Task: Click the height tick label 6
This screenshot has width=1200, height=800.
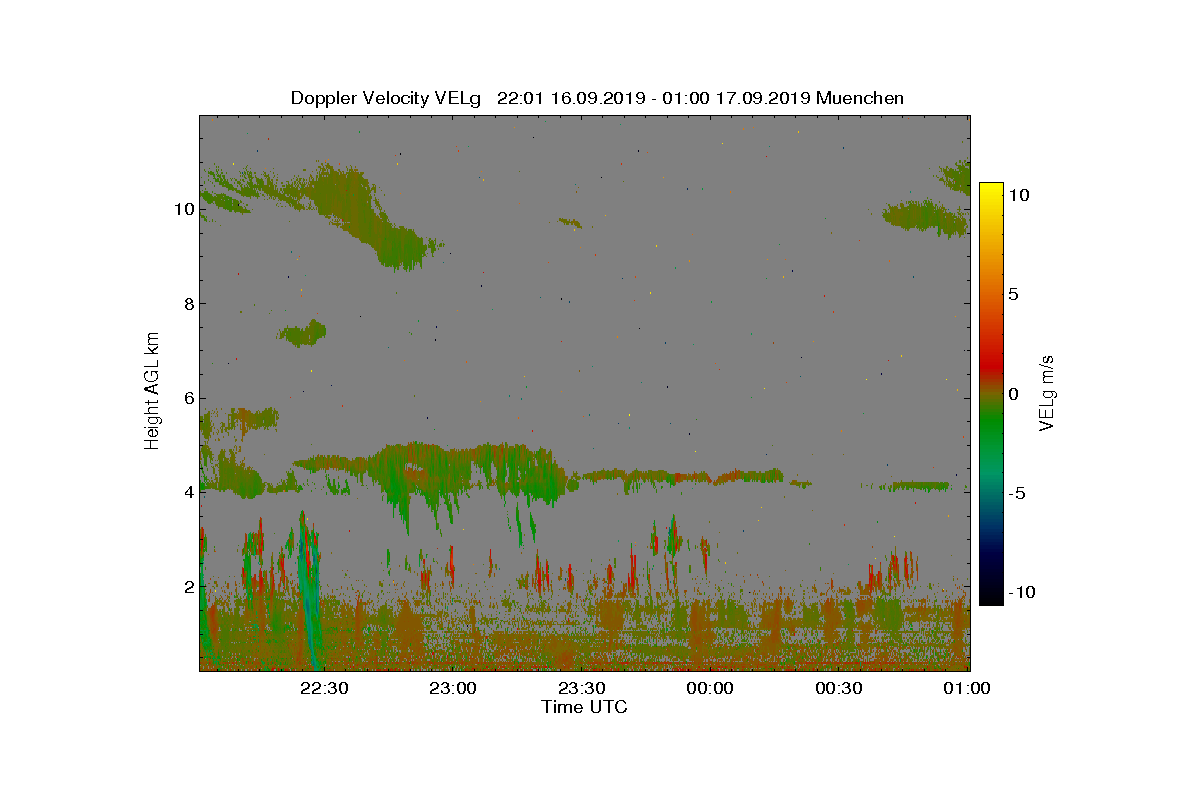Action: click(x=187, y=398)
